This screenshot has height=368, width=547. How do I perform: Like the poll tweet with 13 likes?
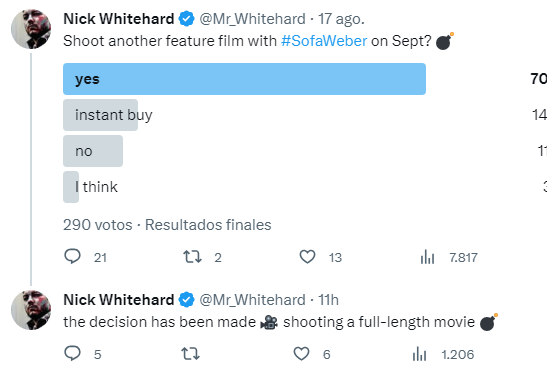[321, 257]
